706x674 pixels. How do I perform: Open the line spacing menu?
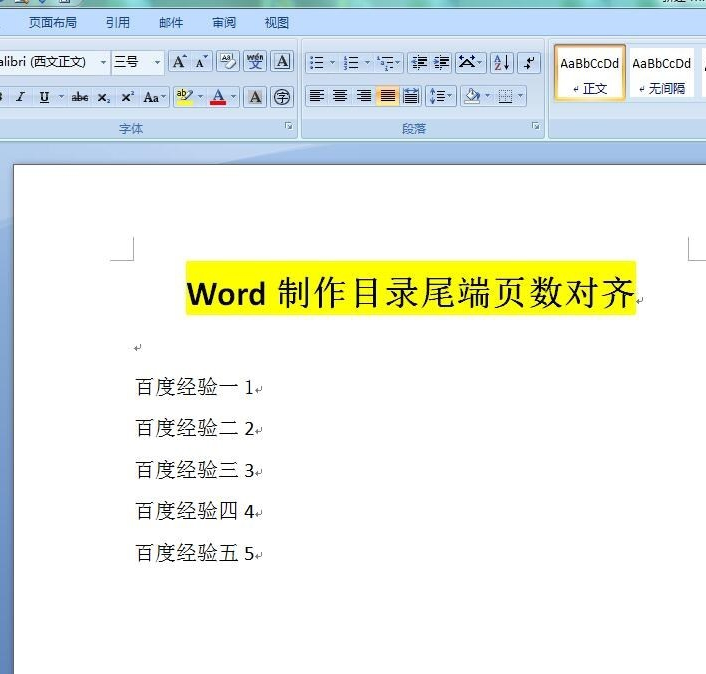(x=441, y=96)
